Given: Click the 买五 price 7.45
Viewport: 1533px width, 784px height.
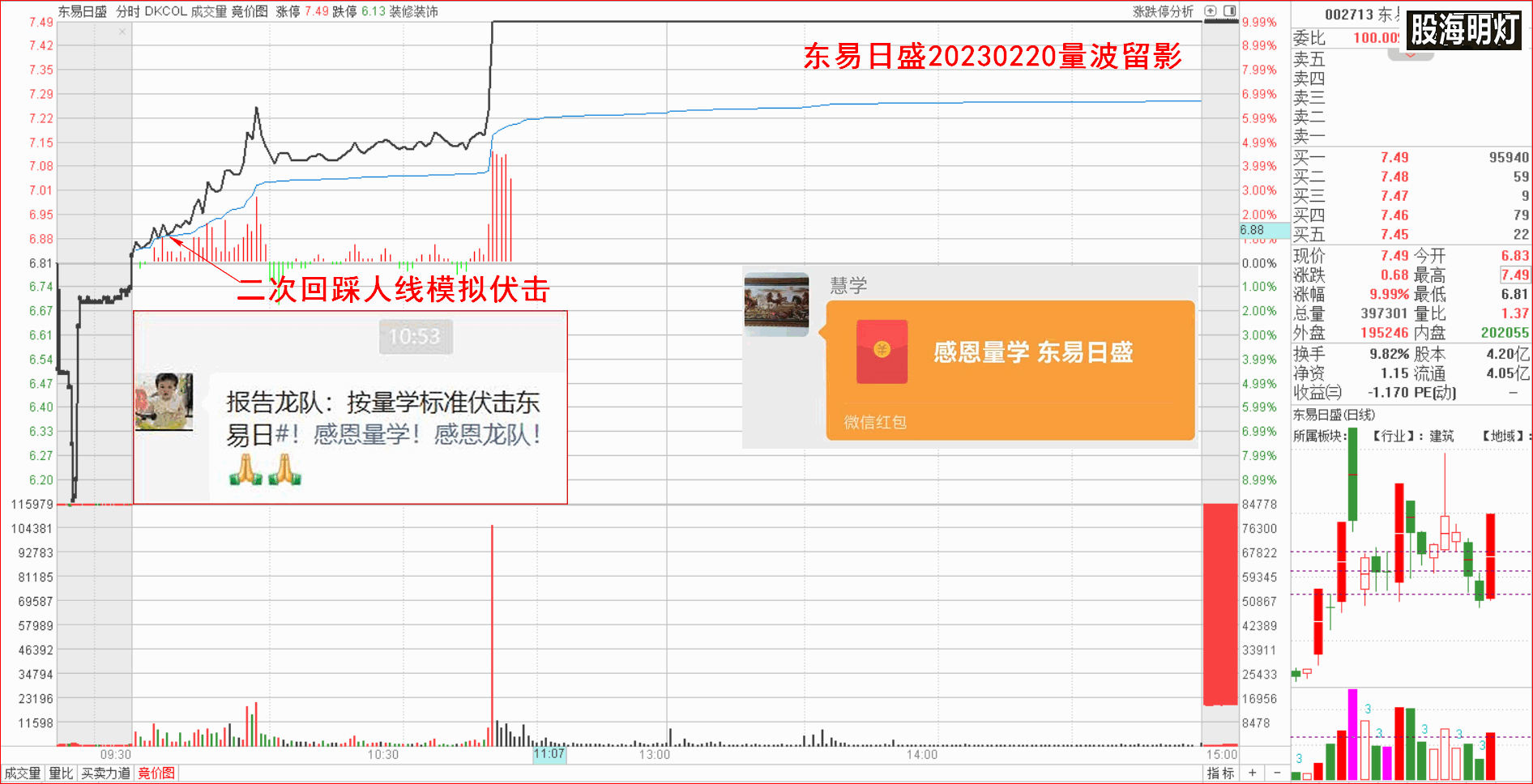Looking at the screenshot, I should point(1394,235).
